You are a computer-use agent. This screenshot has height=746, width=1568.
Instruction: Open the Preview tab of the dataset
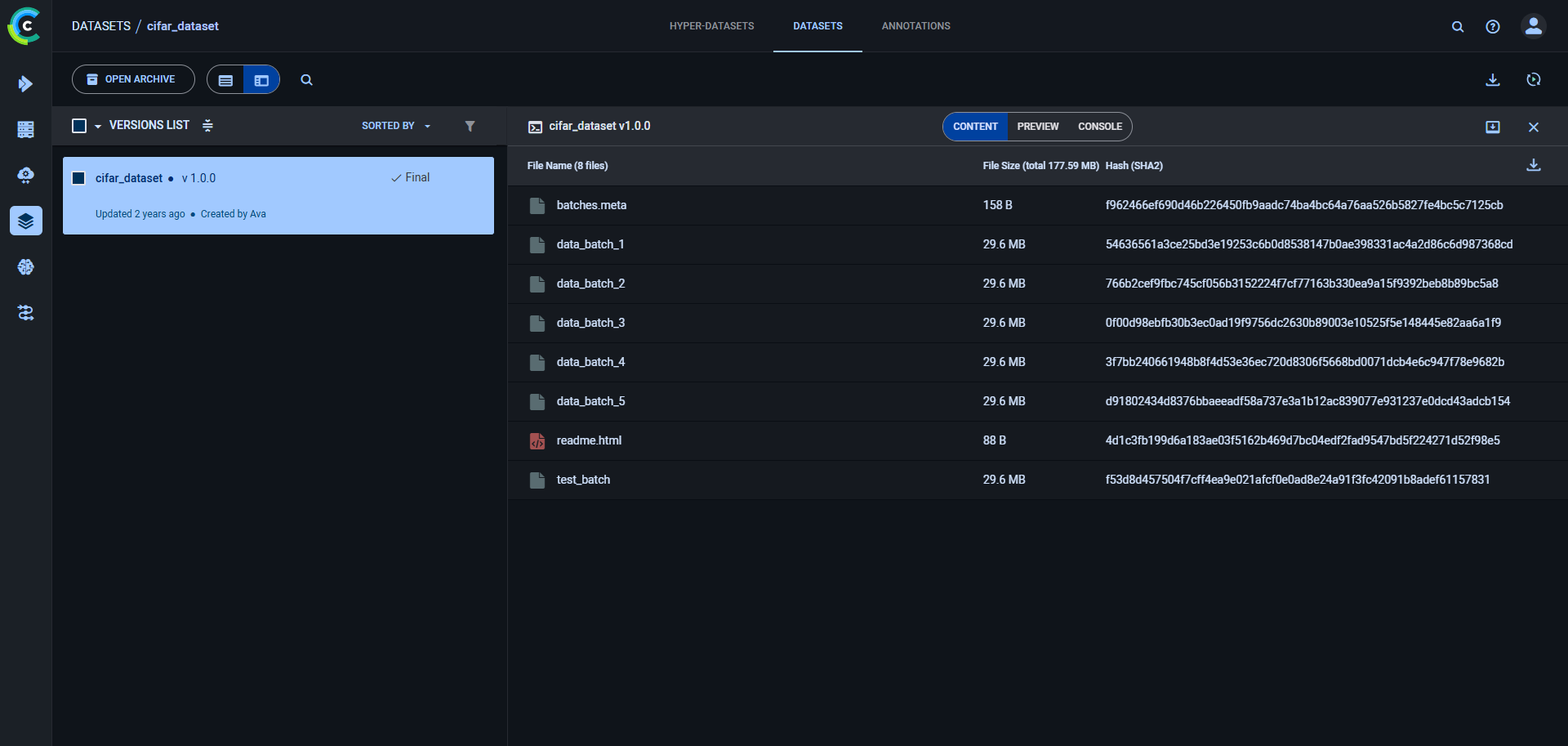tap(1037, 127)
